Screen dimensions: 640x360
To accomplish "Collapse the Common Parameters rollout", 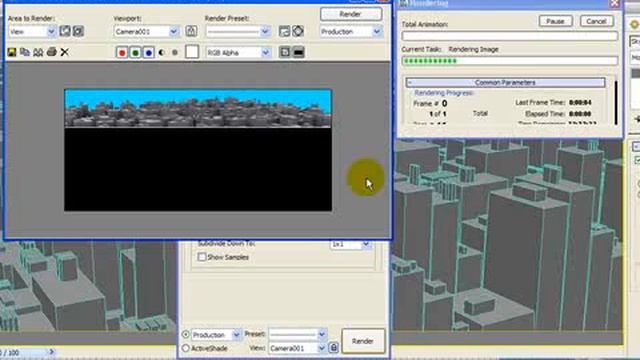I will tap(505, 82).
